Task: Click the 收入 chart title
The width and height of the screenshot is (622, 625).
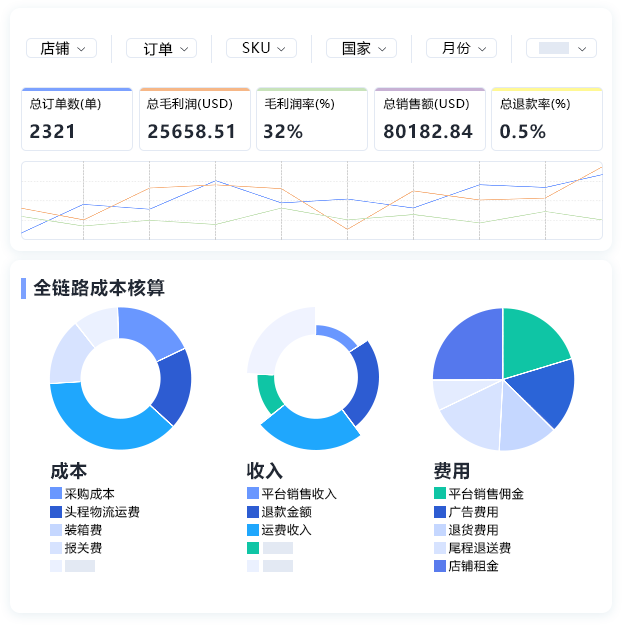Action: click(265, 471)
